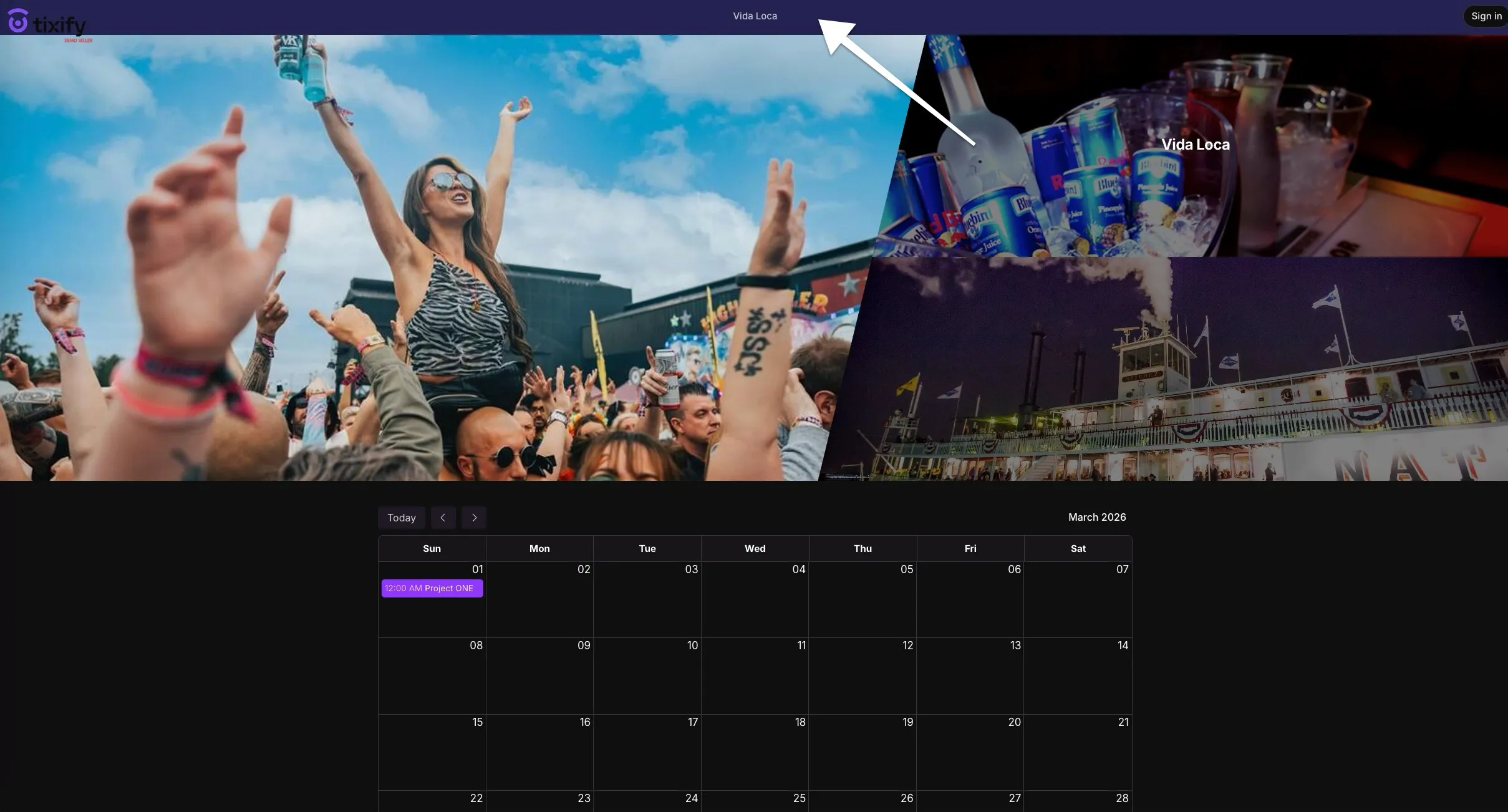
Task: Select March 21 calendar cell
Action: click(1078, 753)
